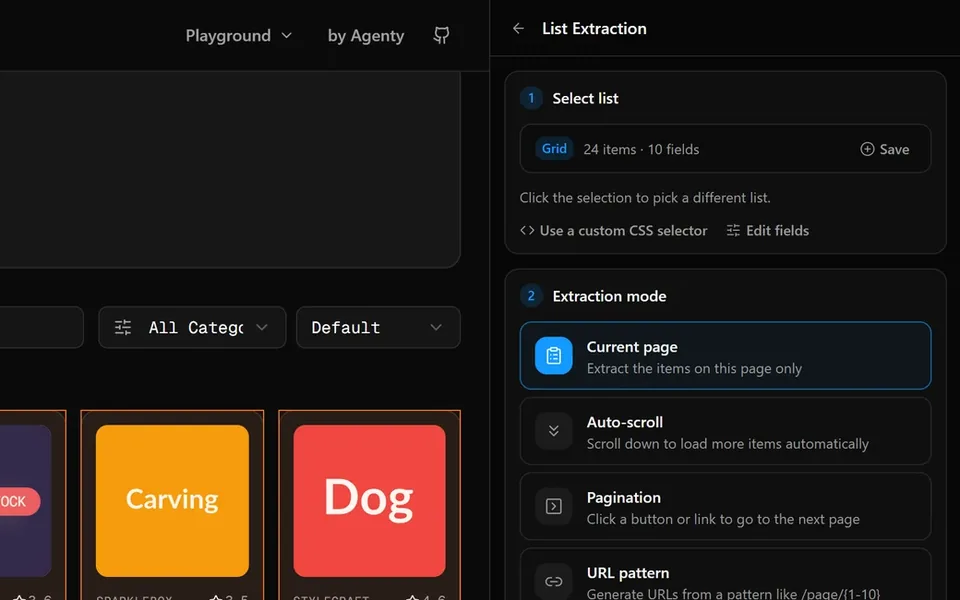The height and width of the screenshot is (600, 960).
Task: Select URL pattern extraction mode
Action: (726, 574)
